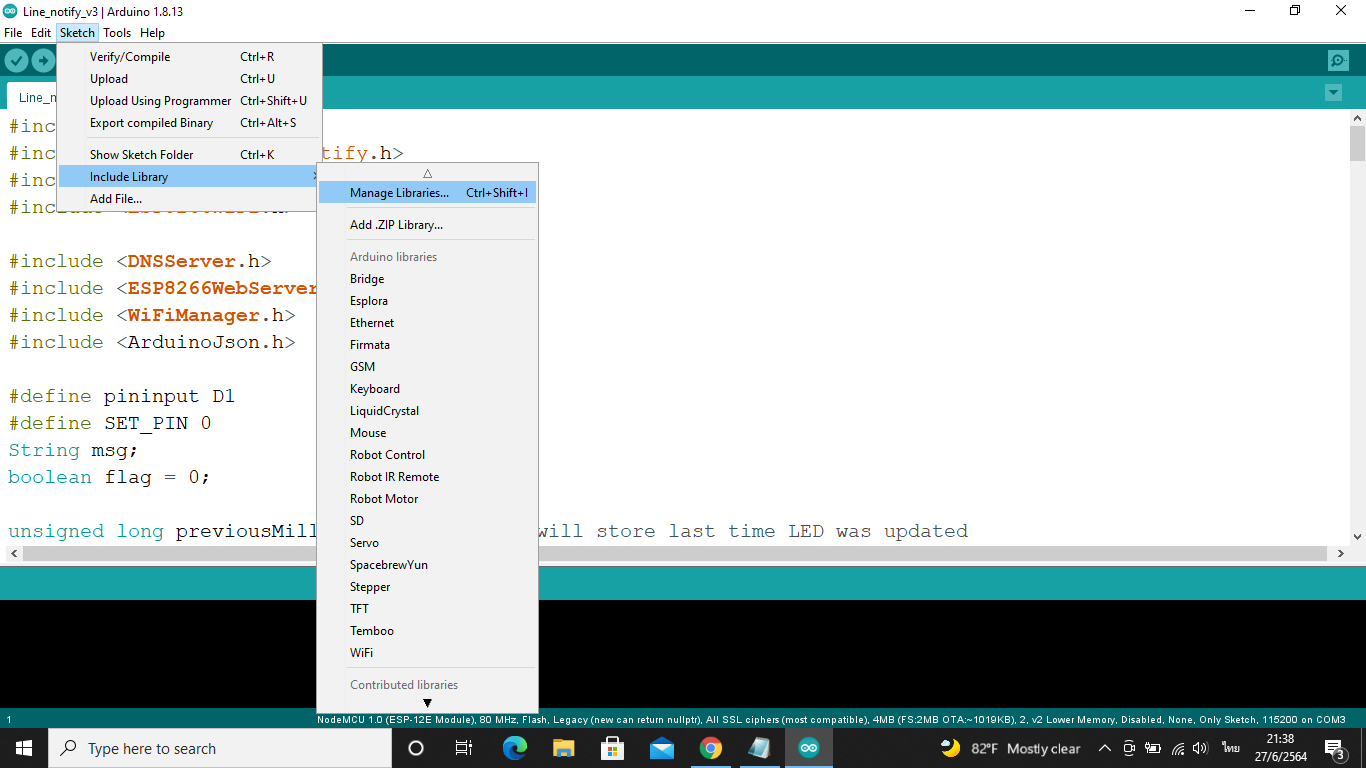The image size is (1366, 768).
Task: Include the Robot Control library
Action: [x=427, y=455]
